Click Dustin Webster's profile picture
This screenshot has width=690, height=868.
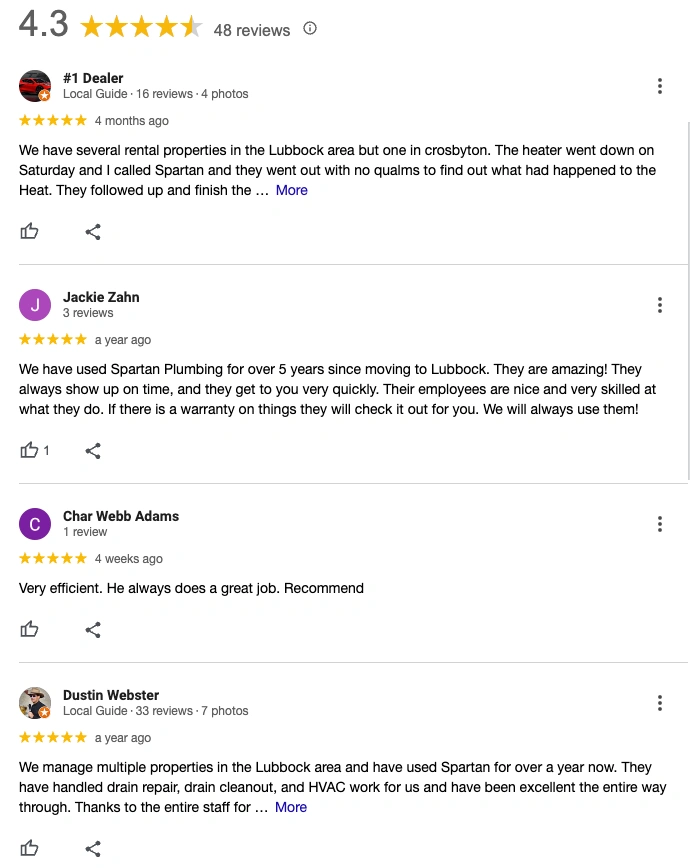35,703
